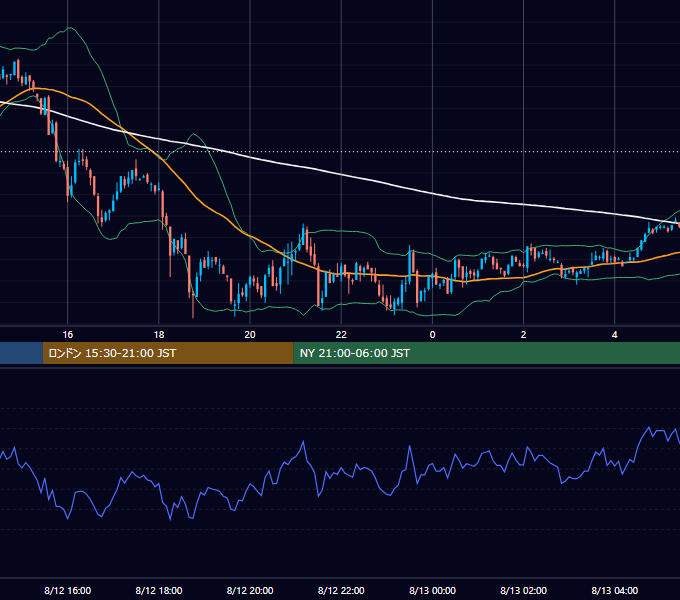This screenshot has width=680, height=600.
Task: Click the blue session segment before ロンドン
Action: point(21,353)
